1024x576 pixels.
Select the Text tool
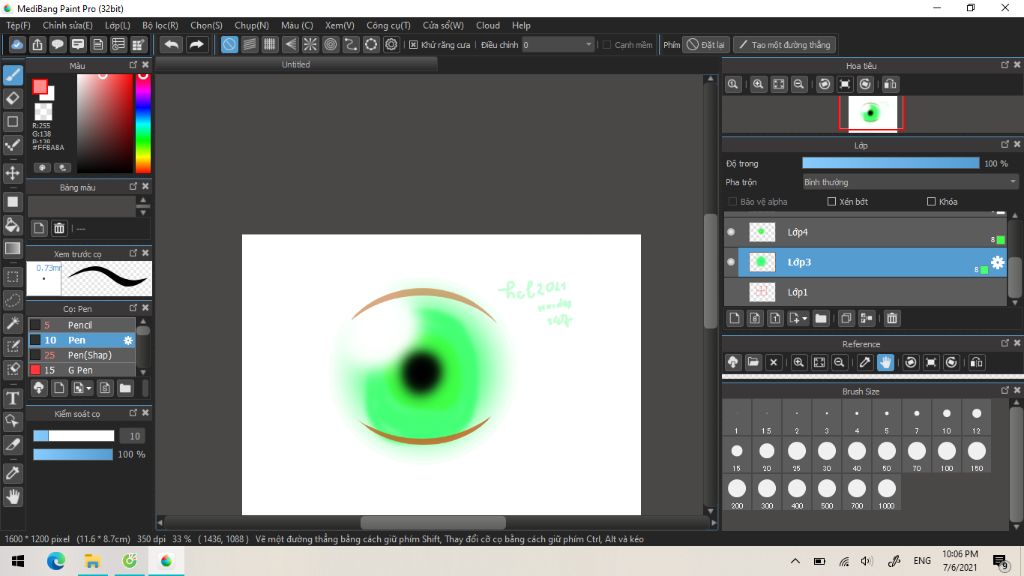pyautogui.click(x=12, y=398)
